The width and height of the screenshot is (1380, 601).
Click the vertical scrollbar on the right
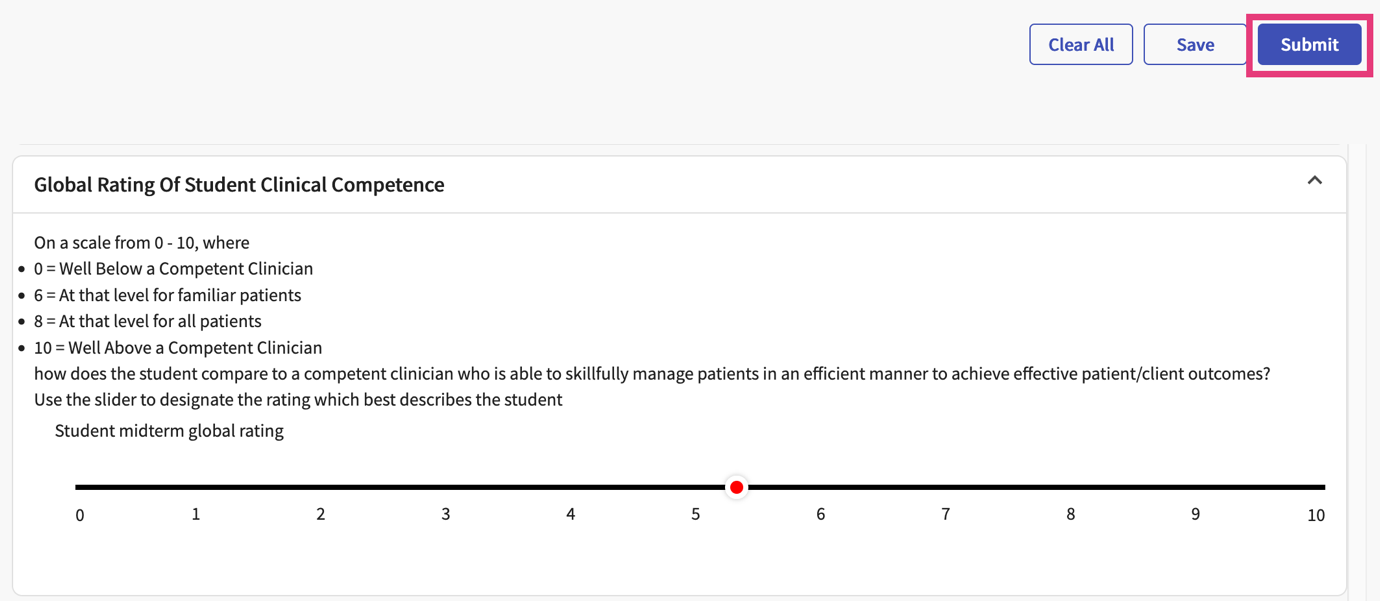(x=1357, y=370)
